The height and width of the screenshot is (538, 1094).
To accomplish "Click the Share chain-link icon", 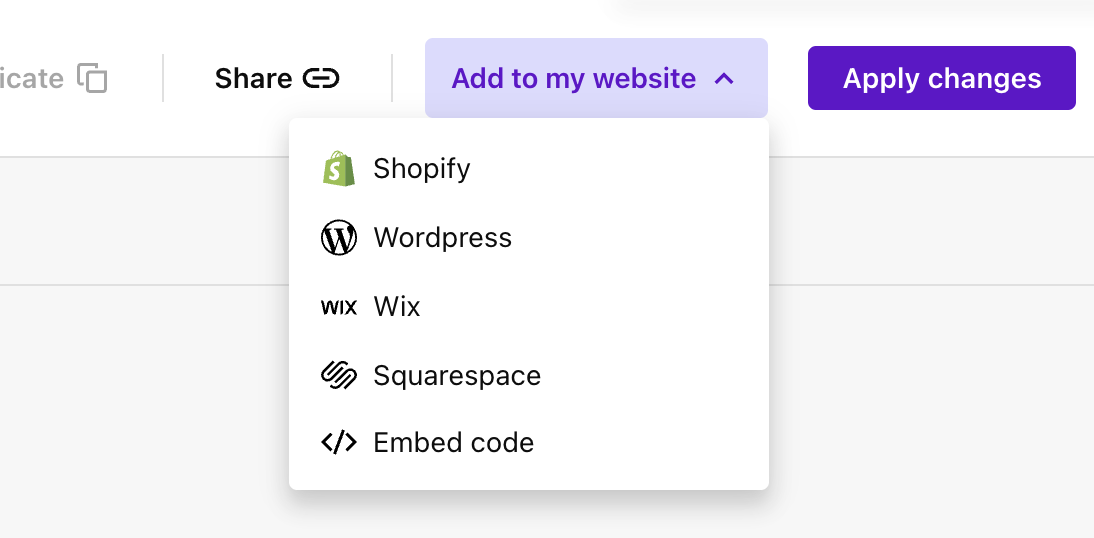I will (x=321, y=78).
